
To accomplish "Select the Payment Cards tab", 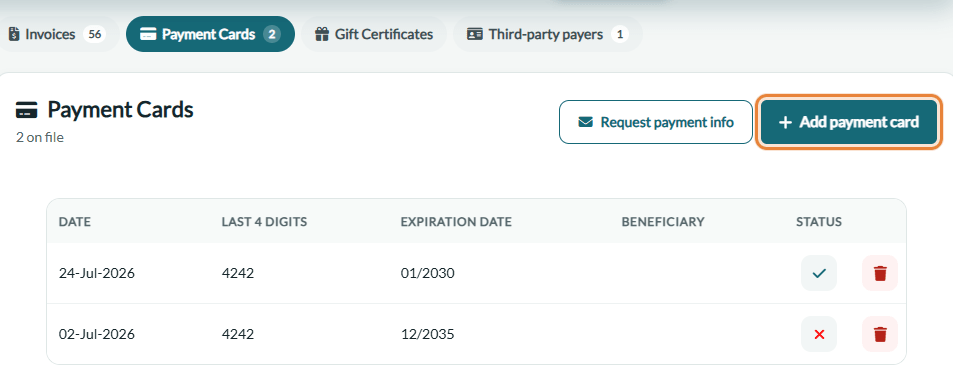I will (x=210, y=34).
